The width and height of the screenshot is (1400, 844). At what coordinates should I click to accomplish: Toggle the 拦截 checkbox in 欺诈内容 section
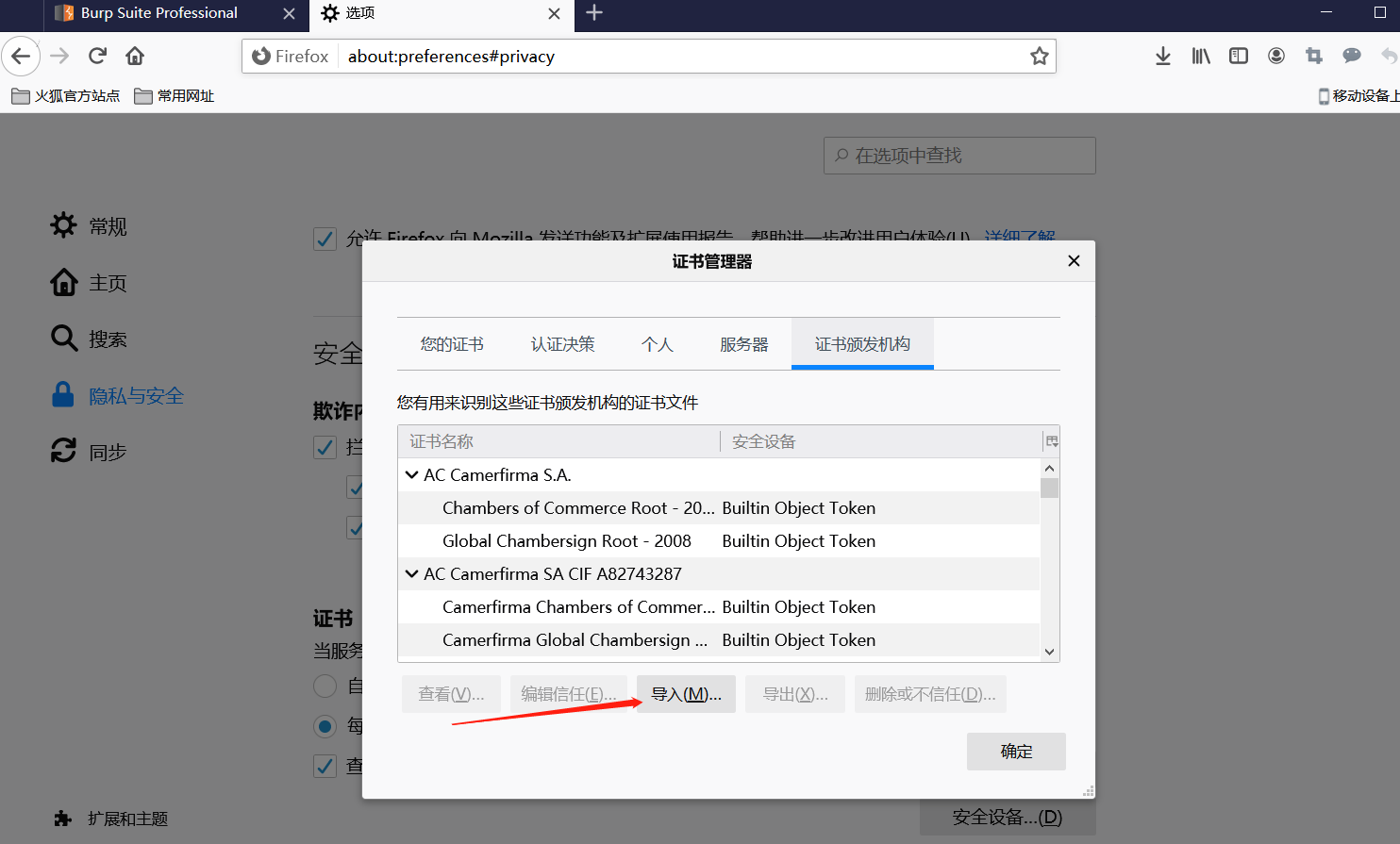pyautogui.click(x=325, y=447)
